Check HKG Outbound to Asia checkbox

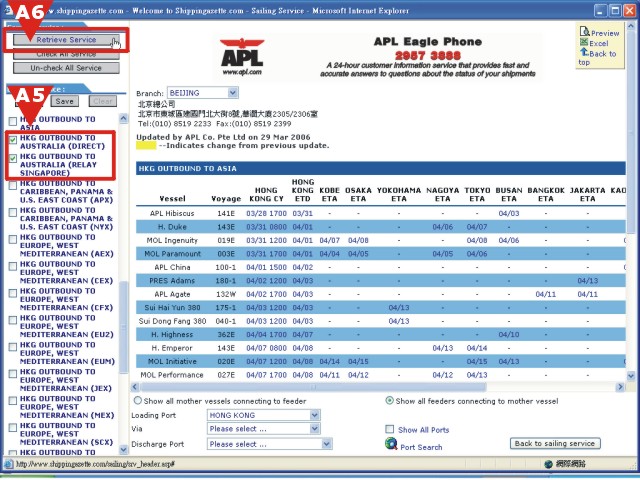click(x=13, y=121)
